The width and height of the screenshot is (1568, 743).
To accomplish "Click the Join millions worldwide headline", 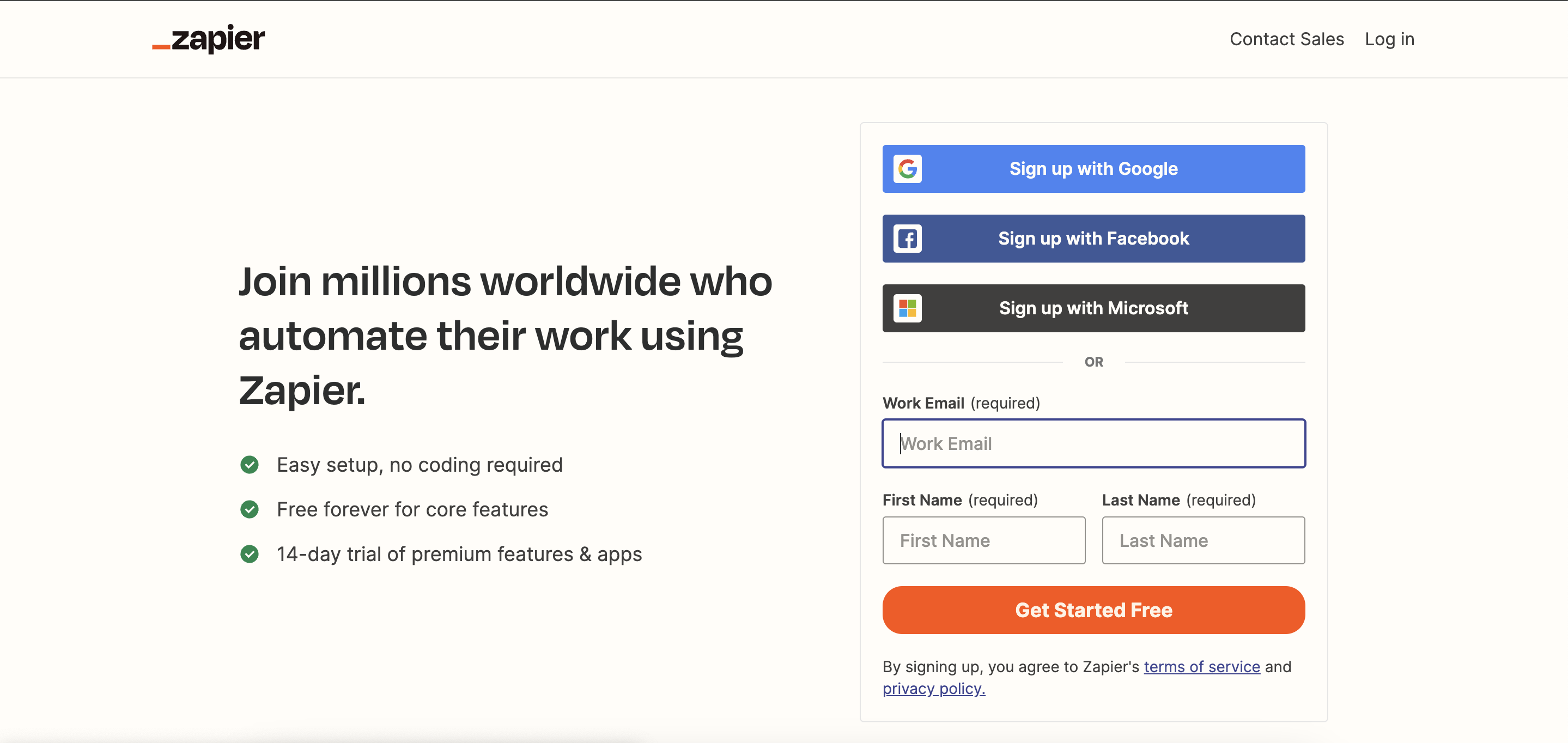I will click(x=505, y=336).
